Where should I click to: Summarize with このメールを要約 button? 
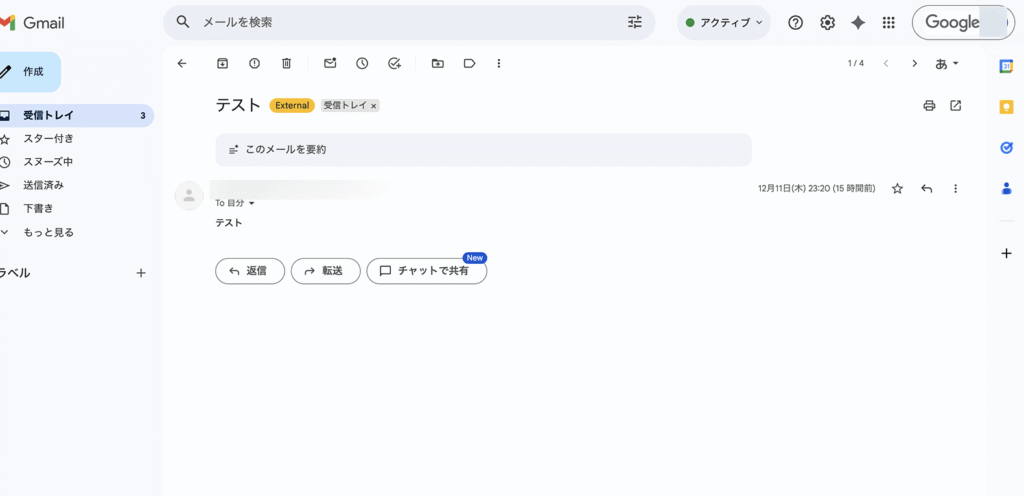pyautogui.click(x=483, y=149)
